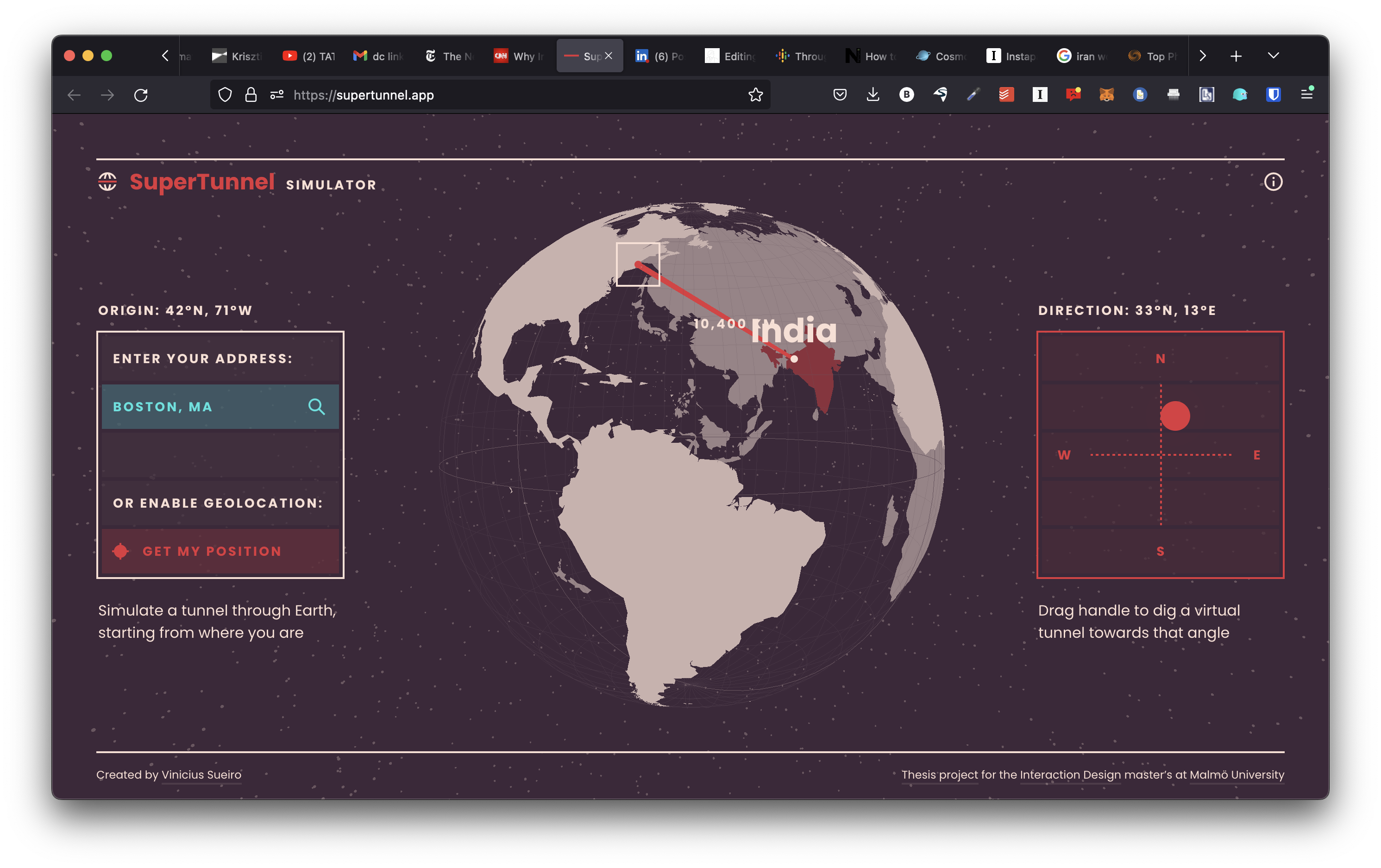Open site permissions toggle icon in URL bar
The height and width of the screenshot is (868, 1381).
277,94
